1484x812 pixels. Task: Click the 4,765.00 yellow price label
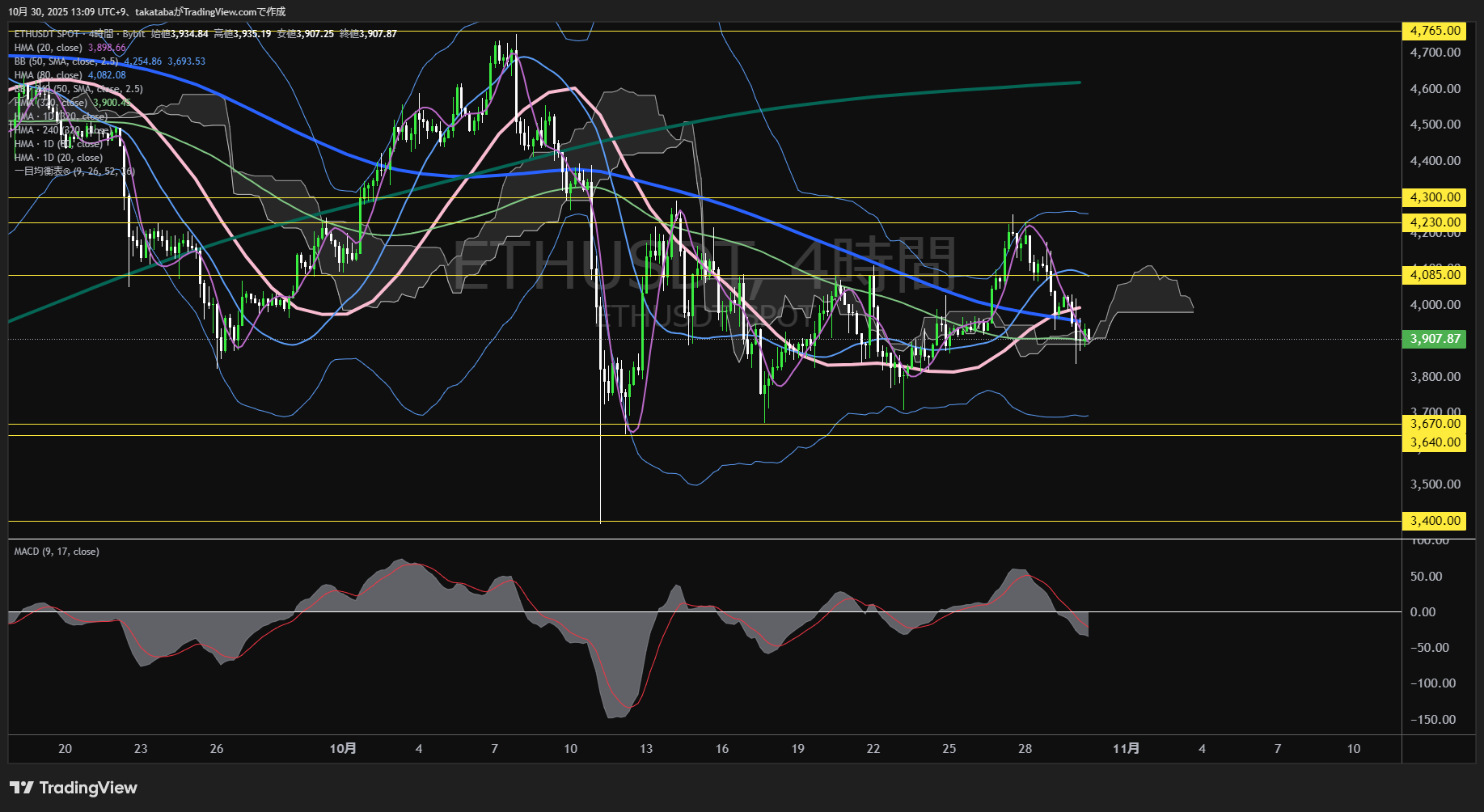coord(1435,31)
